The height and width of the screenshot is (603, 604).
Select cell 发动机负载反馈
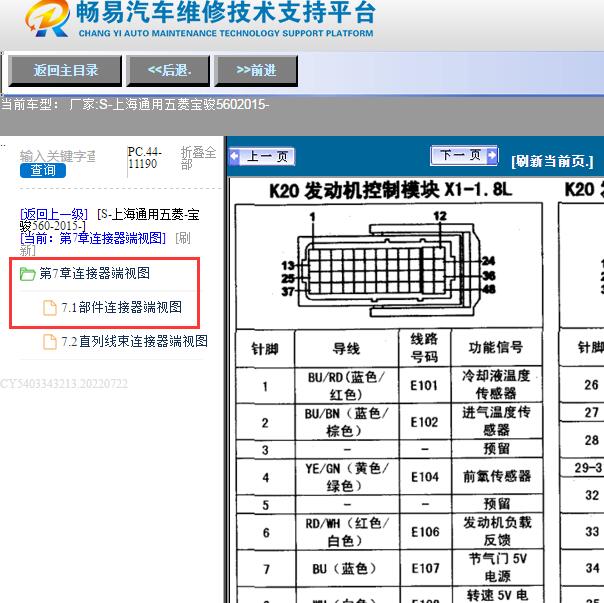(x=497, y=531)
